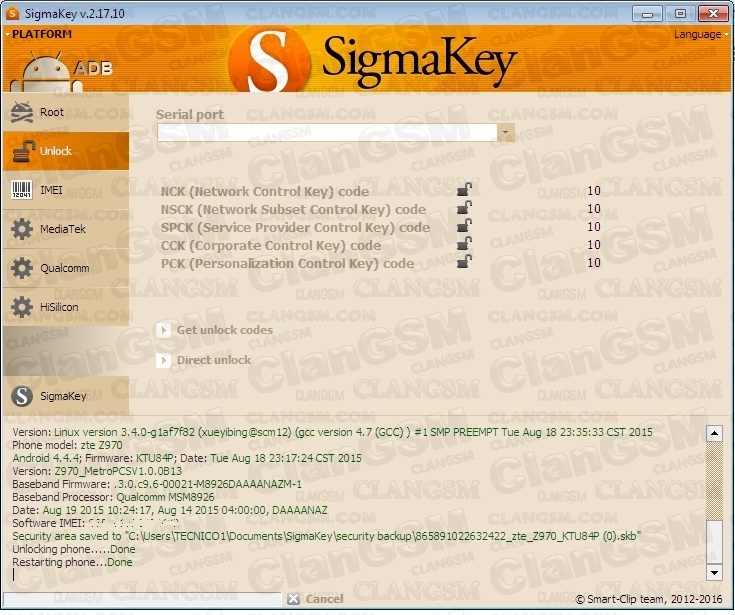Expand the Serial port combo box arrow

(x=505, y=133)
